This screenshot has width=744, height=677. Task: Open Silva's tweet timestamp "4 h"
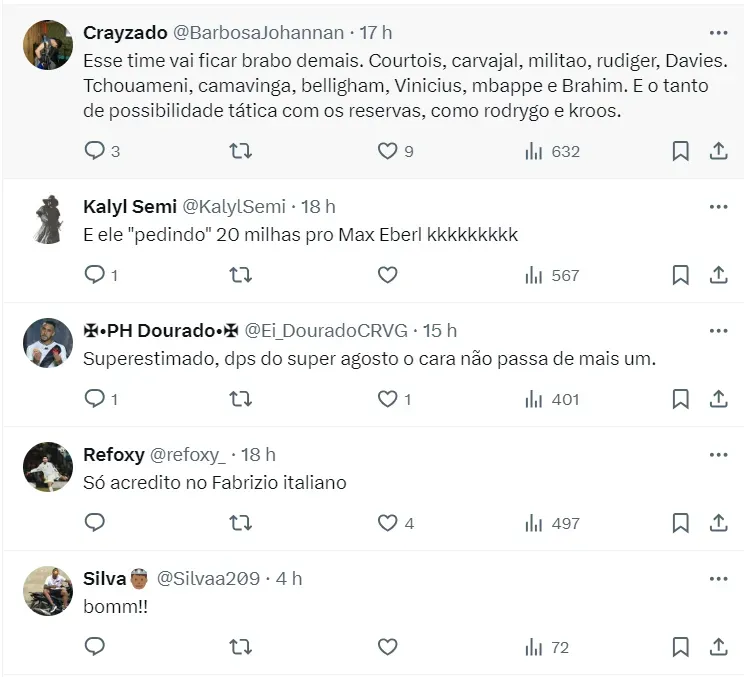[x=289, y=579]
